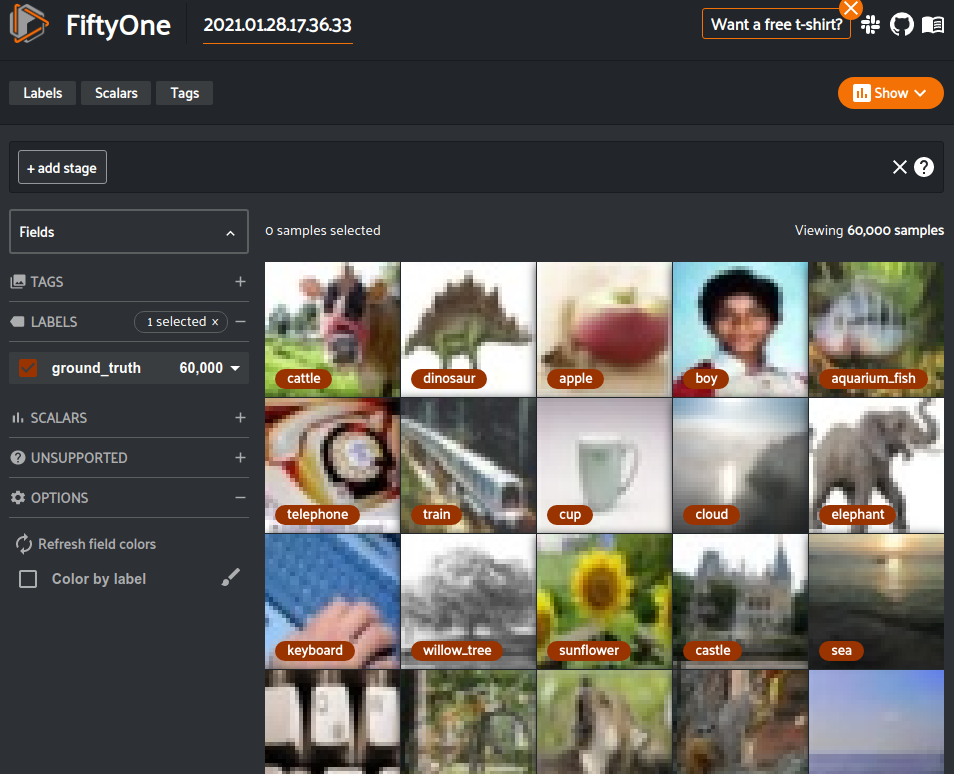
Task: Click the TAGS image icon
Action: click(x=18, y=281)
